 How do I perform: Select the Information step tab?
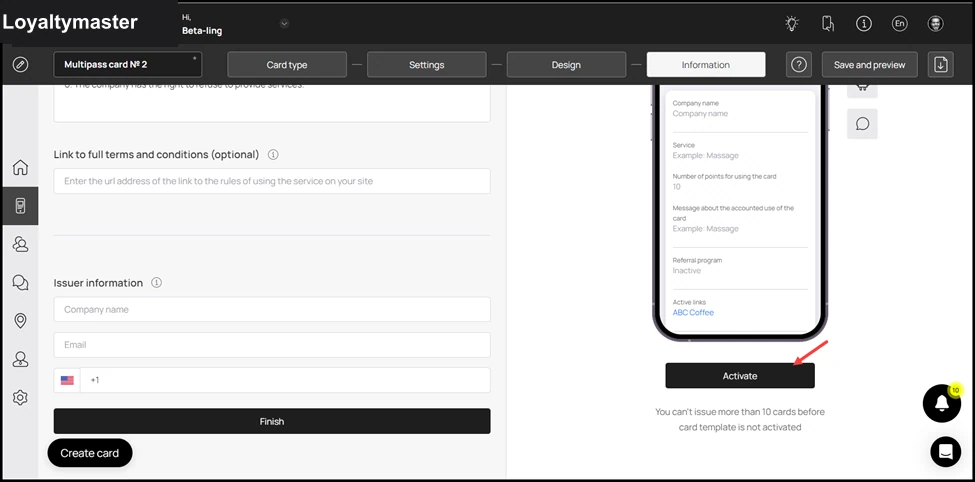pos(706,65)
